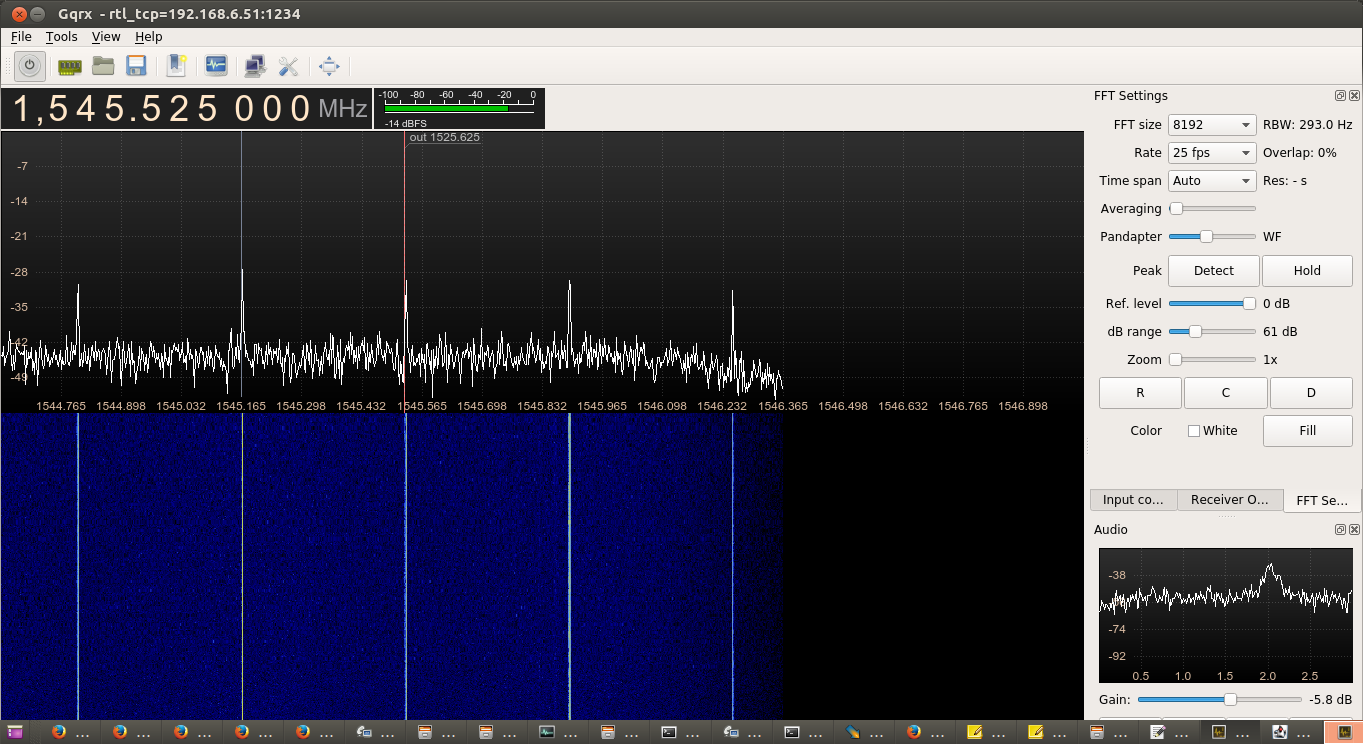Screen dimensions: 1363x744
Task: Expand the Rate dropdown showing 25 fps
Action: click(1212, 153)
